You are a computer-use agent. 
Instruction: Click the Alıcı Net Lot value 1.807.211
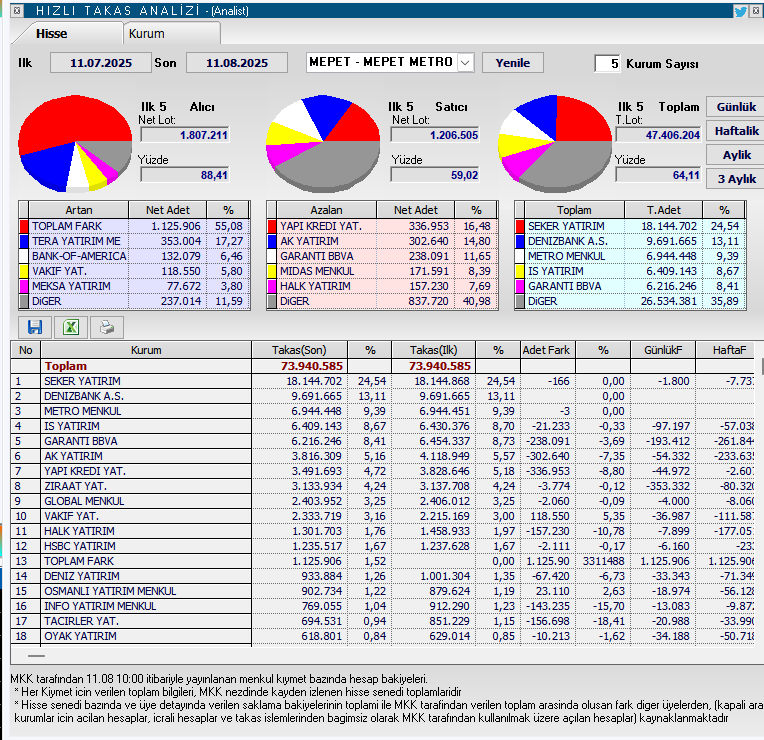click(x=185, y=135)
